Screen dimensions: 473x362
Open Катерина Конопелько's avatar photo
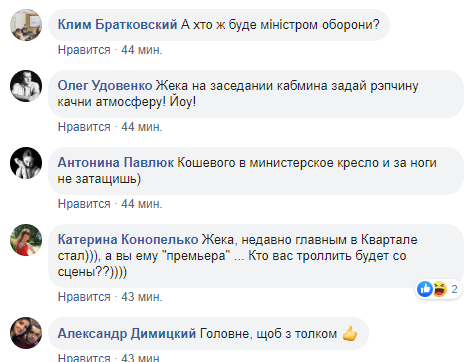coord(26,240)
